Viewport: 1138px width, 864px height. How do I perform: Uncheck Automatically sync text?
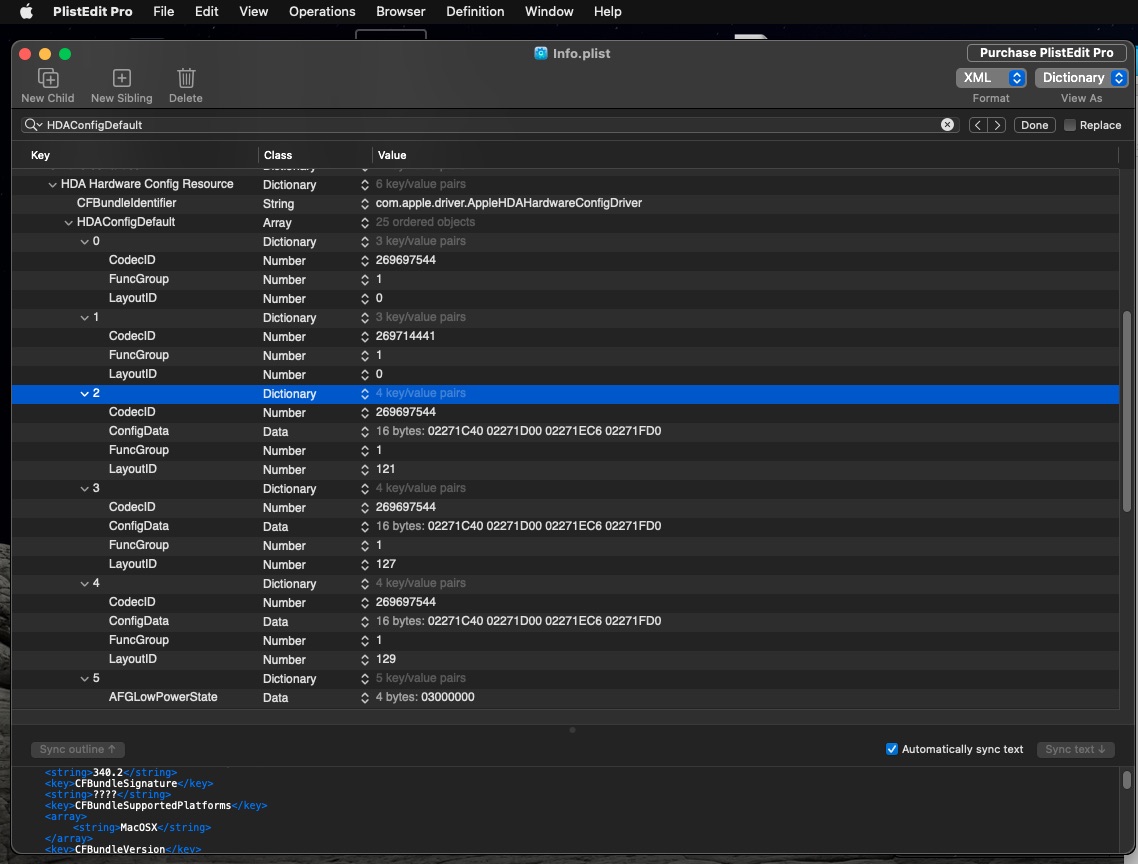(892, 749)
